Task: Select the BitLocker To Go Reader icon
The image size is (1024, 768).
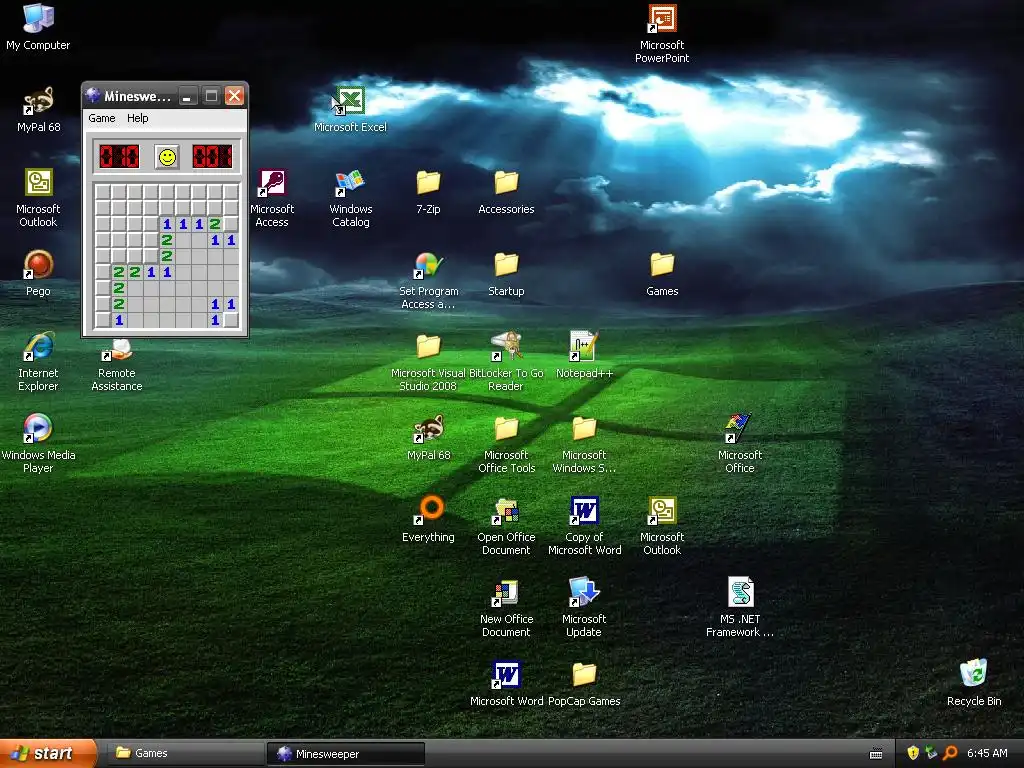Action: [506, 362]
